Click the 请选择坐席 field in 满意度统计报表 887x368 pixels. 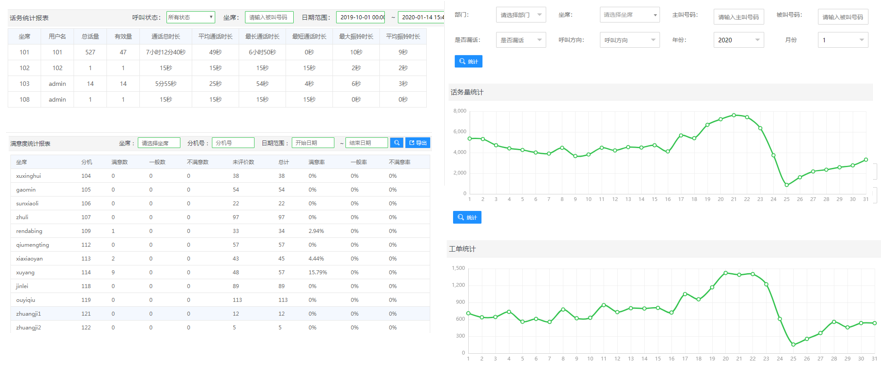click(159, 143)
